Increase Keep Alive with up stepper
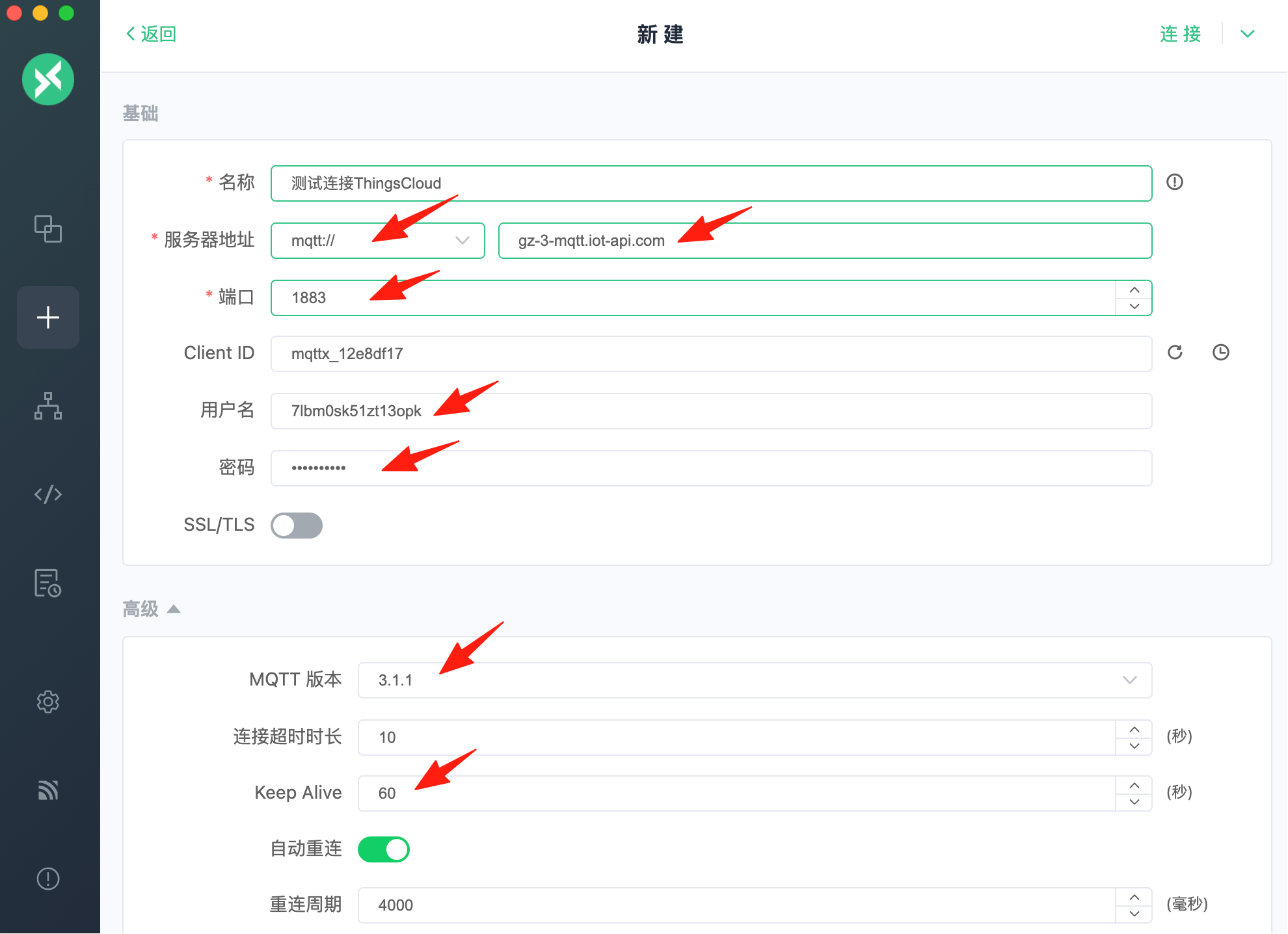Image resolution: width=1288 pixels, height=934 pixels. pyautogui.click(x=1134, y=785)
